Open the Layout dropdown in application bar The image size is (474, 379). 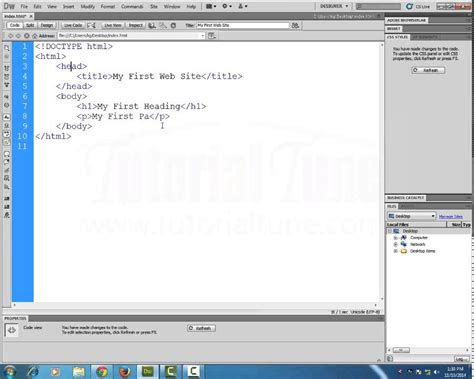click(x=211, y=6)
